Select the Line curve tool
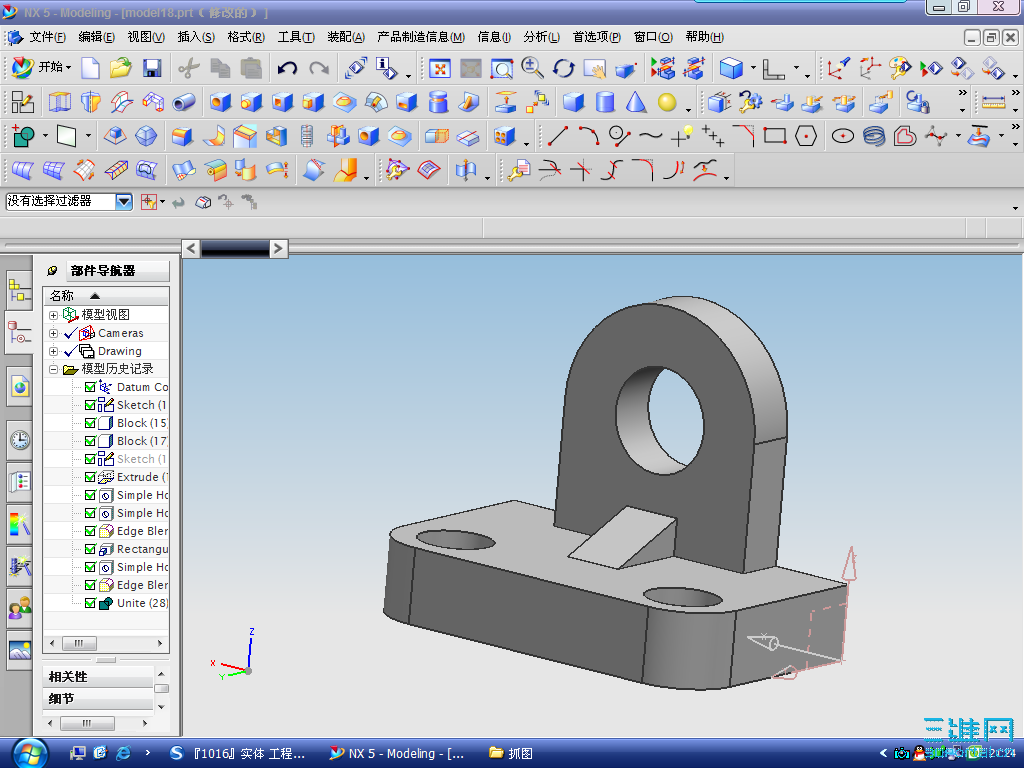 click(x=558, y=136)
